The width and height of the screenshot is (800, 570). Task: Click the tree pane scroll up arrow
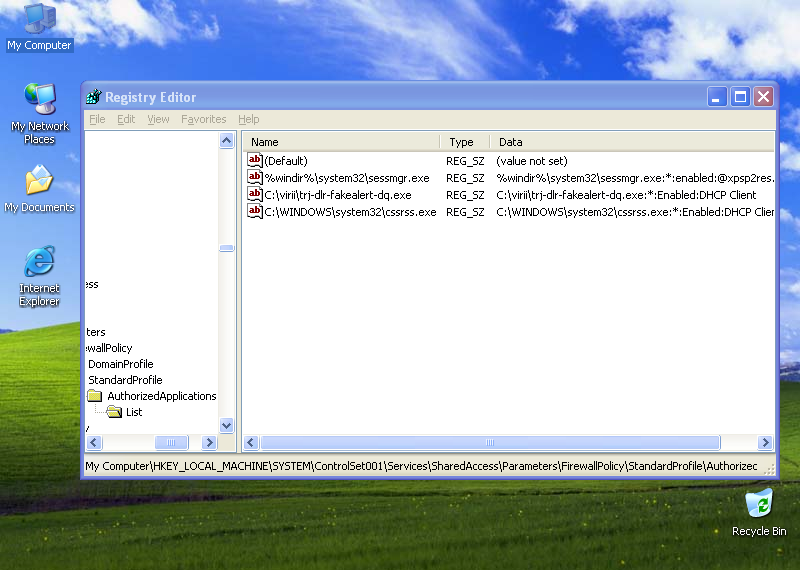(227, 140)
